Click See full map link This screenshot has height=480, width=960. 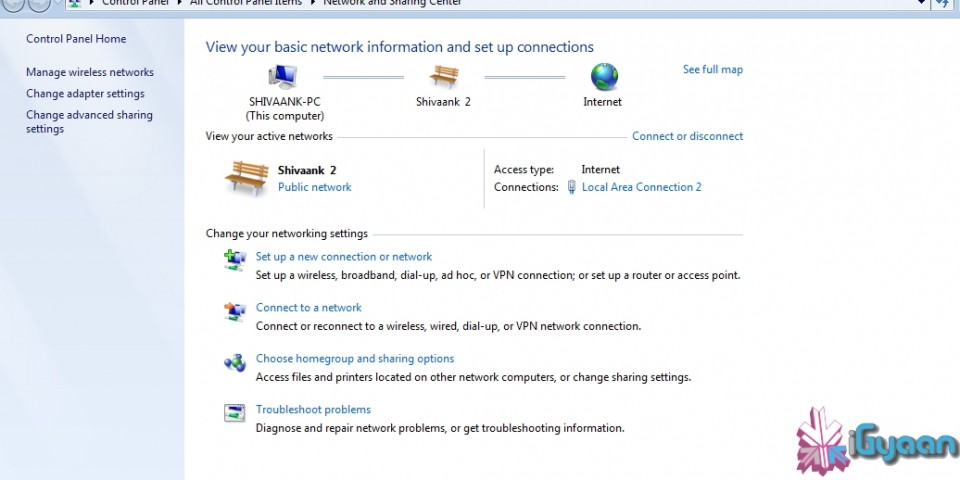(x=713, y=70)
